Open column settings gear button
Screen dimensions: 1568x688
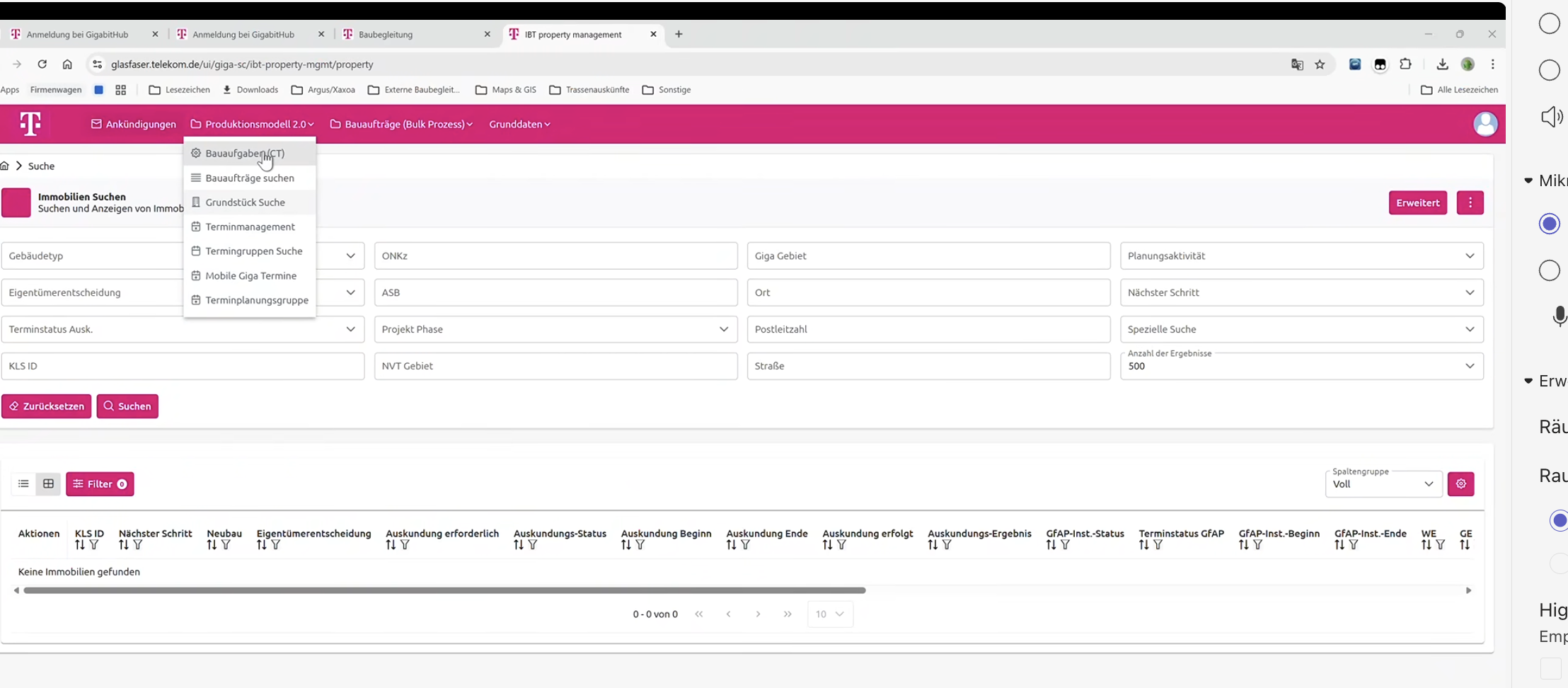[x=1460, y=484]
